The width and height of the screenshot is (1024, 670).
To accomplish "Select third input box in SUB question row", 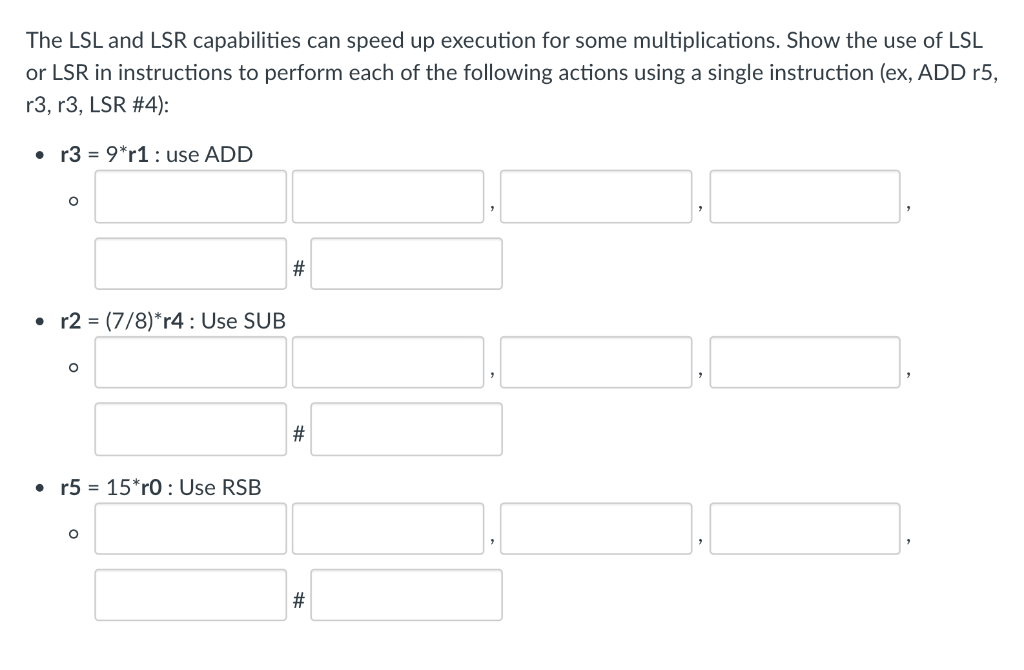I will pyautogui.click(x=596, y=362).
